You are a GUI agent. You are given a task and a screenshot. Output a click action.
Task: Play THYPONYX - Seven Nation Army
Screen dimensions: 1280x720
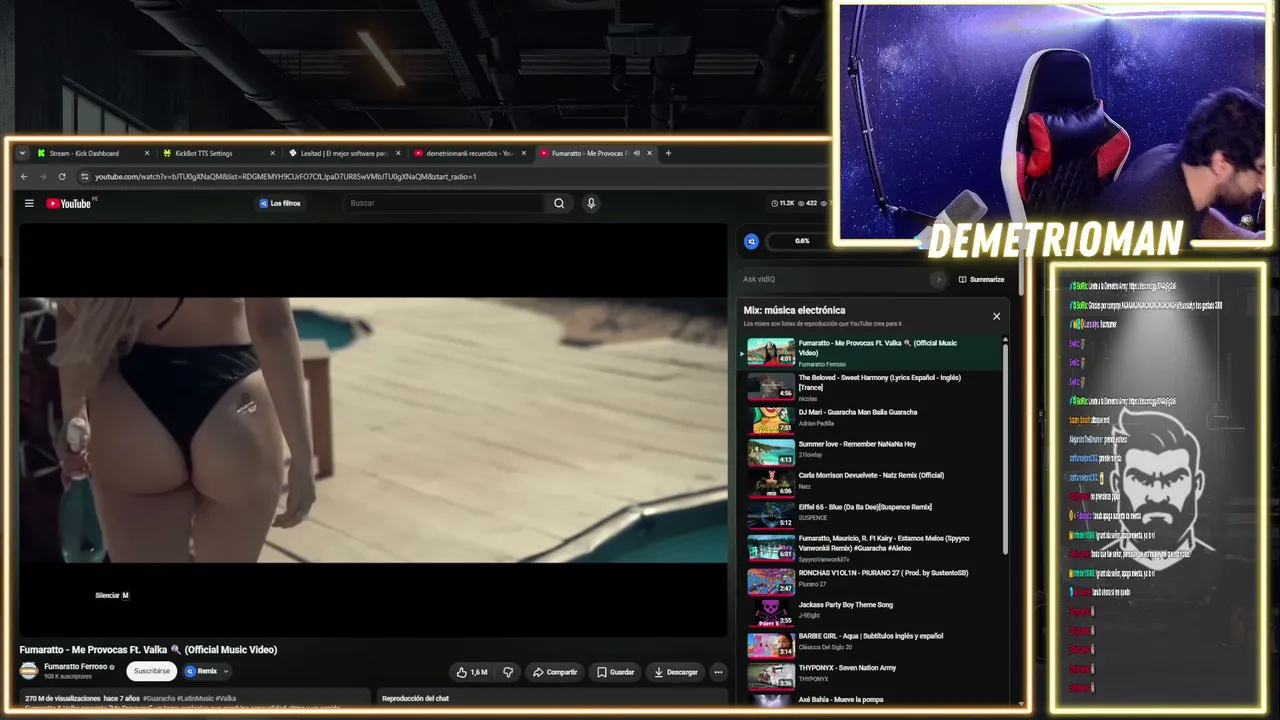tap(870, 674)
